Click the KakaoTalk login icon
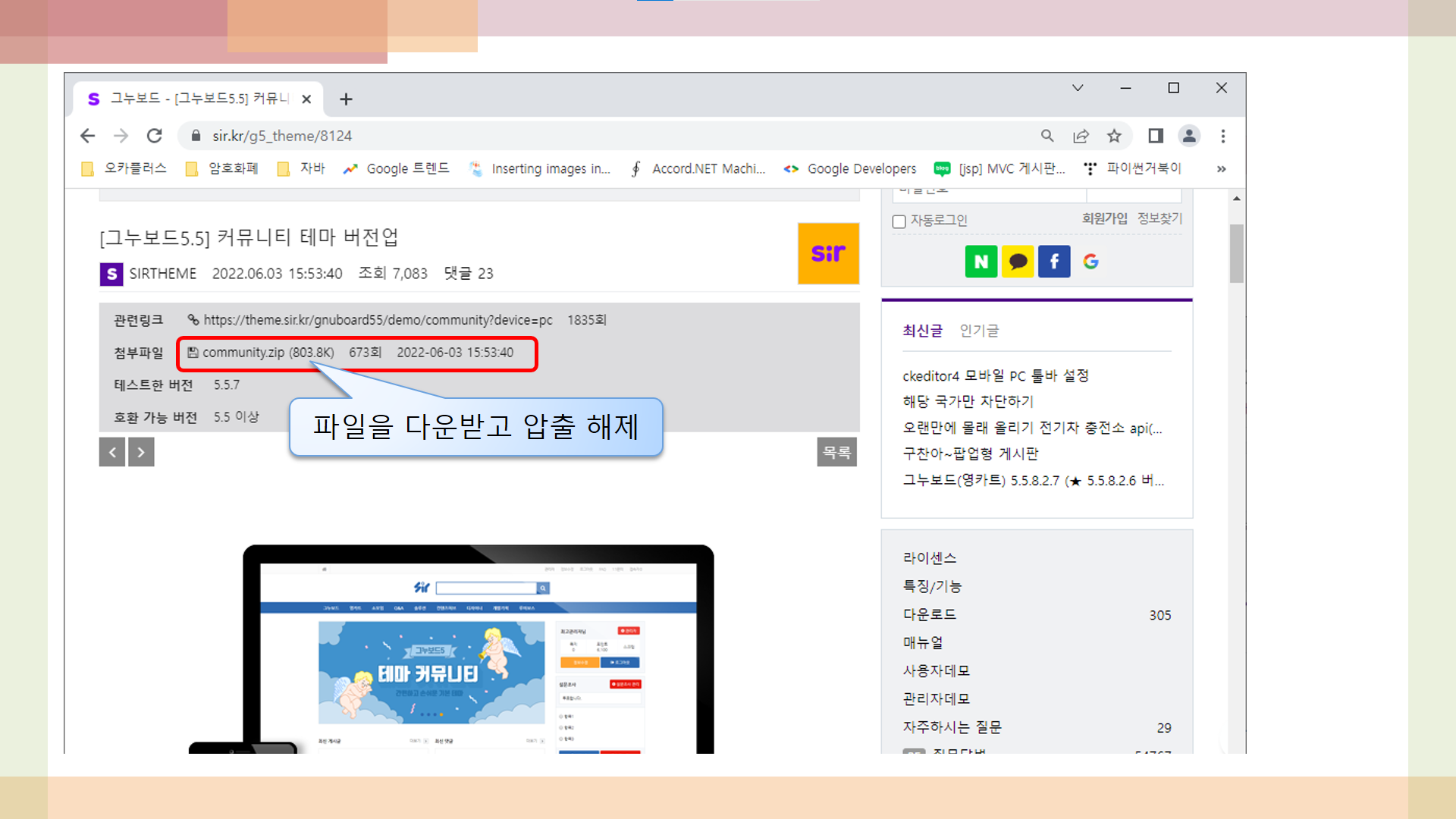The height and width of the screenshot is (819, 1456). pos(1018,262)
